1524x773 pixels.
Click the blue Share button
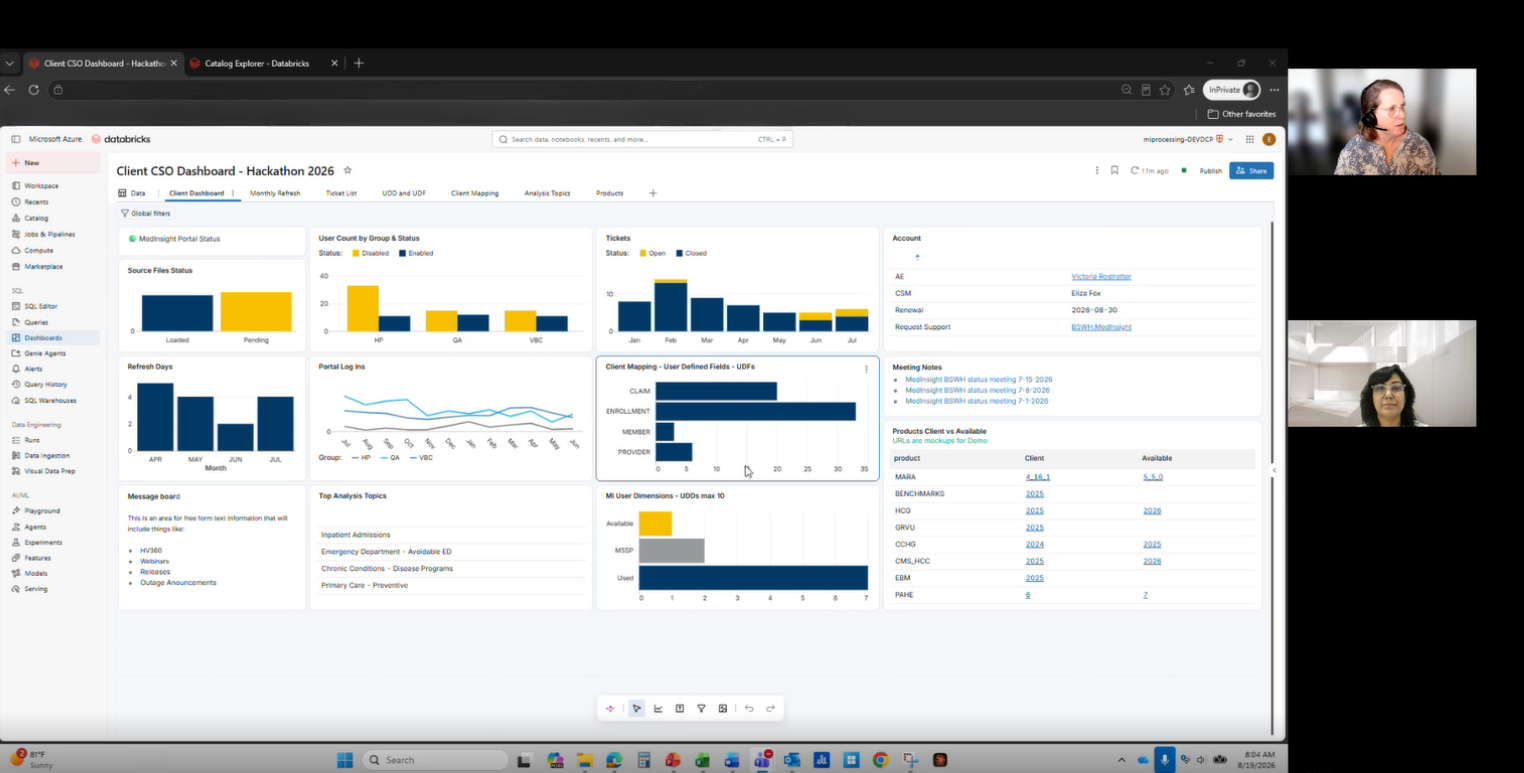(x=1251, y=170)
